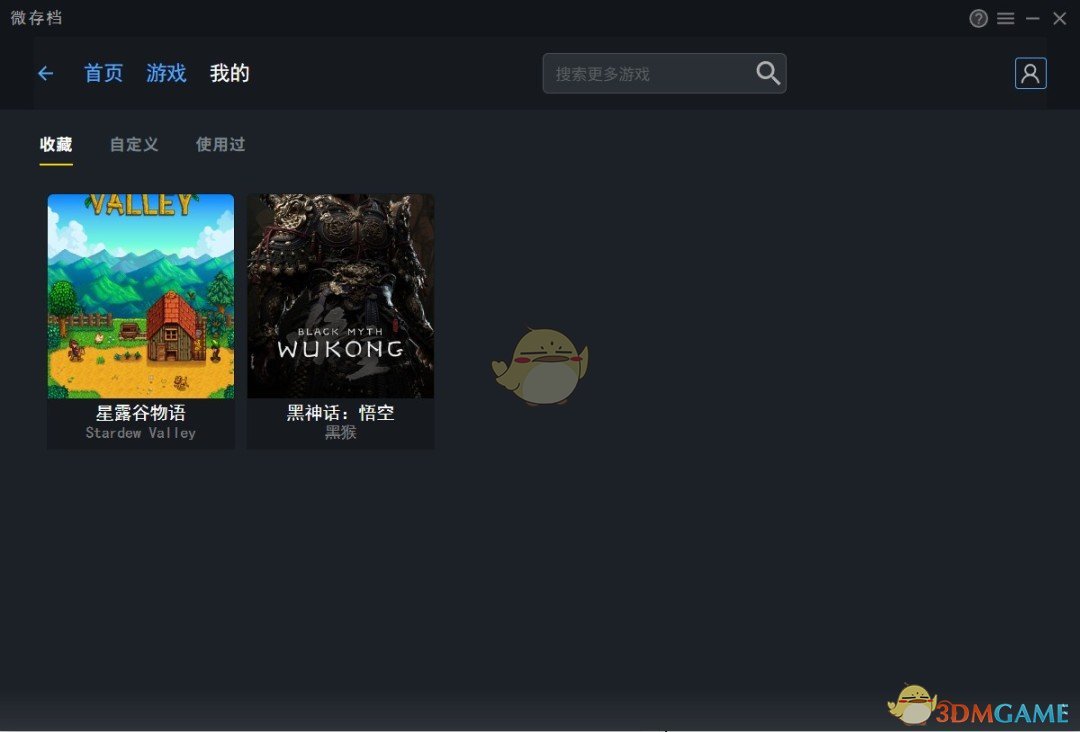This screenshot has width=1080, height=732.
Task: Click the magnifier search icon
Action: (768, 73)
